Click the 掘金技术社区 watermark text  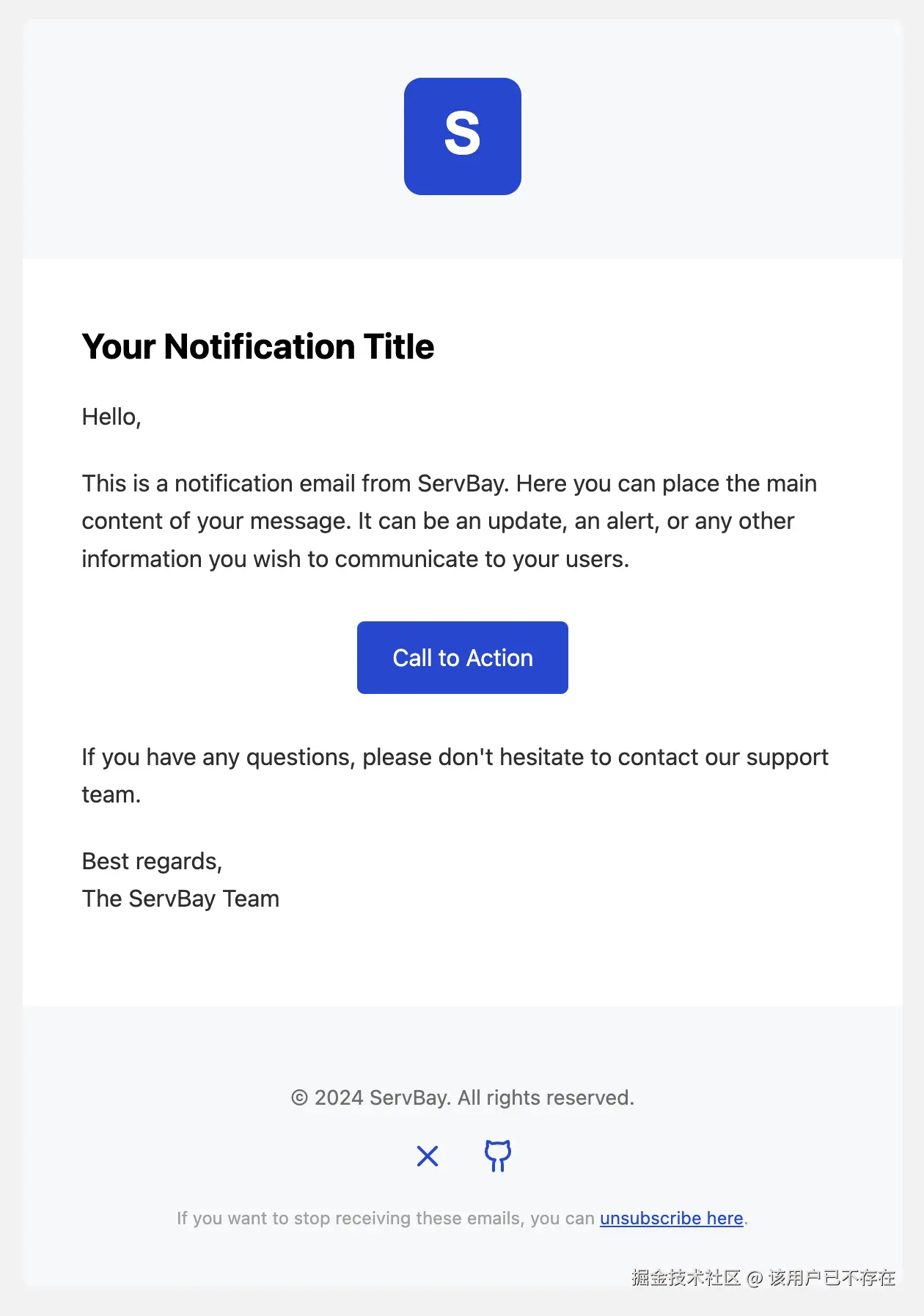[686, 1278]
